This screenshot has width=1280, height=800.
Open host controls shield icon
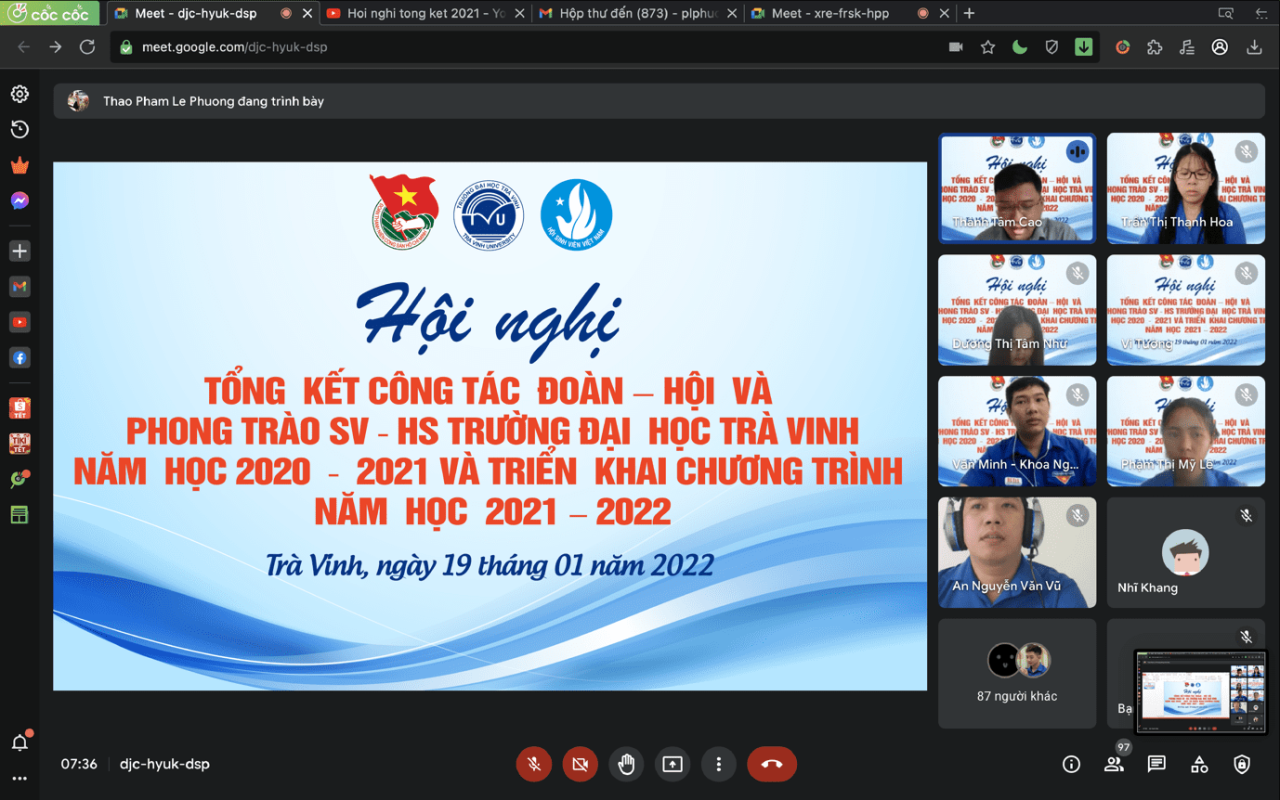point(1242,764)
